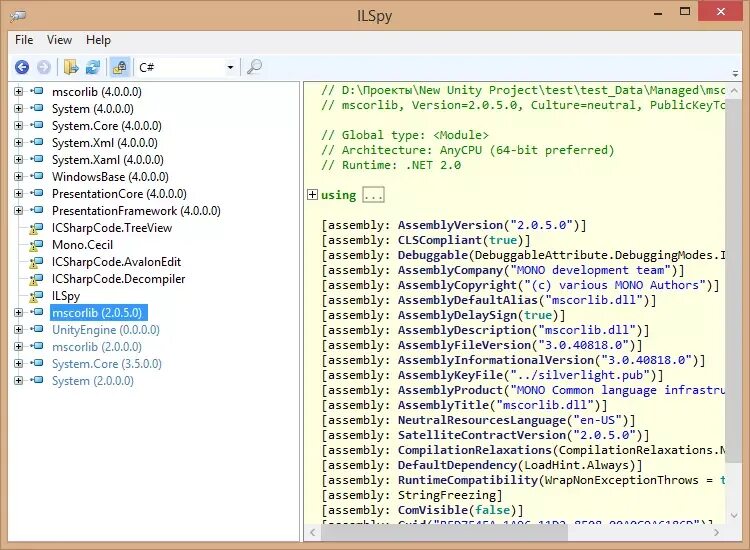Expand the PresentationFramework (4.0.0.0) node
The width and height of the screenshot is (750, 550).
[x=18, y=210]
